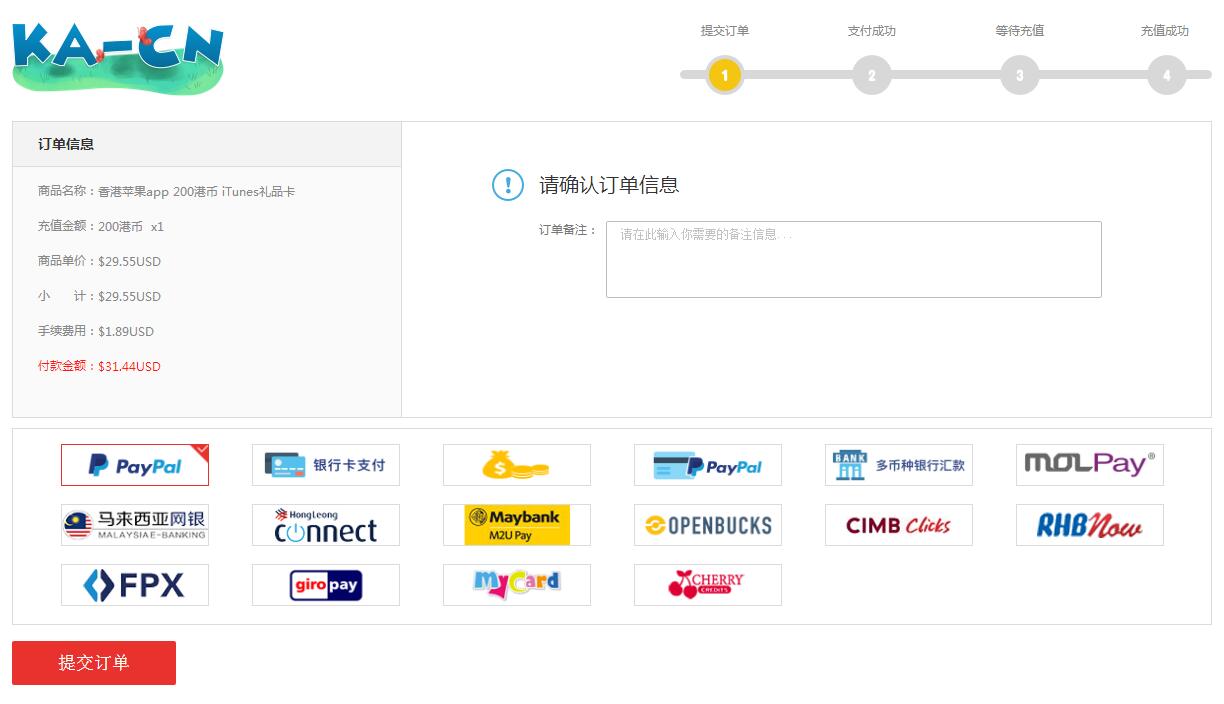Choose 银行卡支付 bank card payment
The image size is (1224, 704).
coord(326,465)
